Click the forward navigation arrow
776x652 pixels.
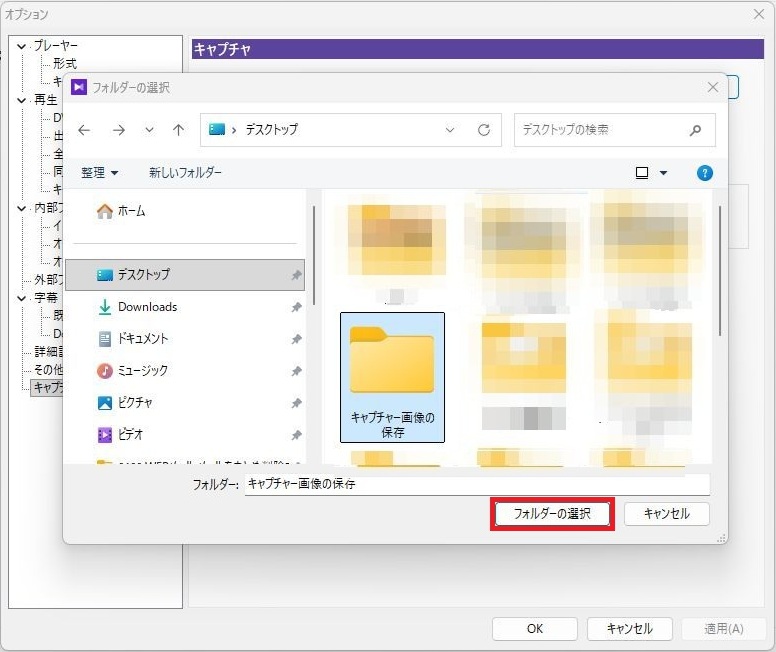click(x=118, y=130)
